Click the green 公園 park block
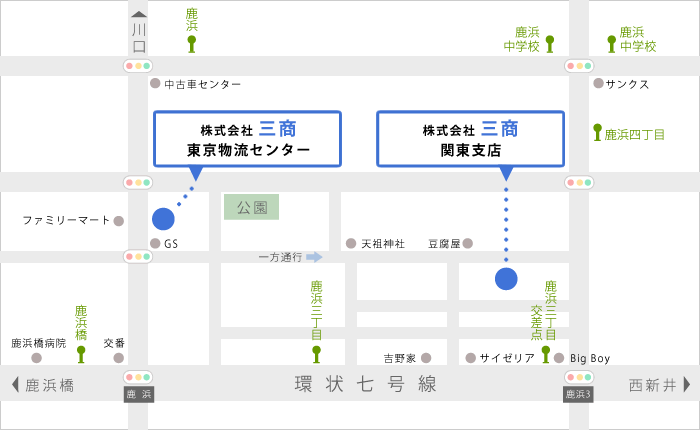 pyautogui.click(x=251, y=207)
